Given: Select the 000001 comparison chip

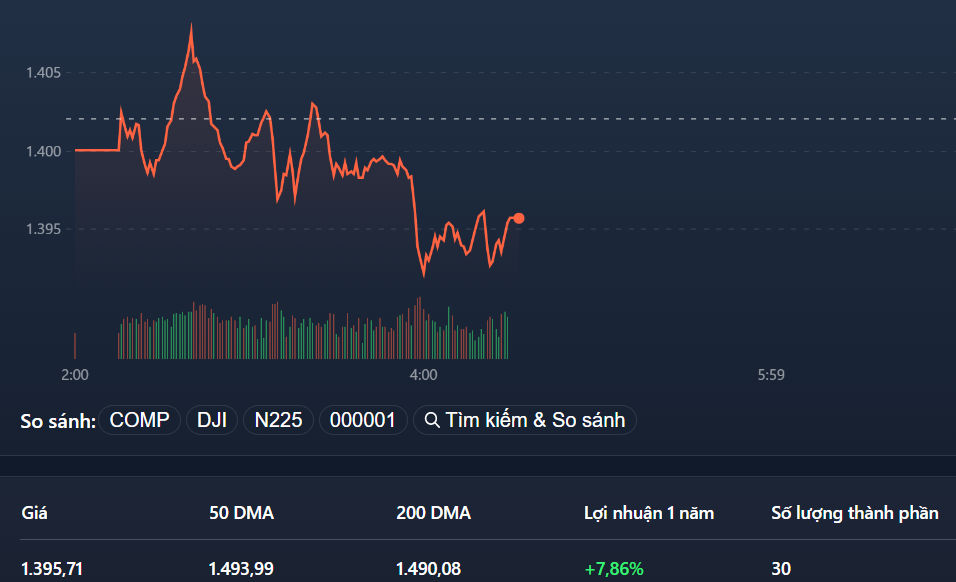Looking at the screenshot, I should (363, 420).
